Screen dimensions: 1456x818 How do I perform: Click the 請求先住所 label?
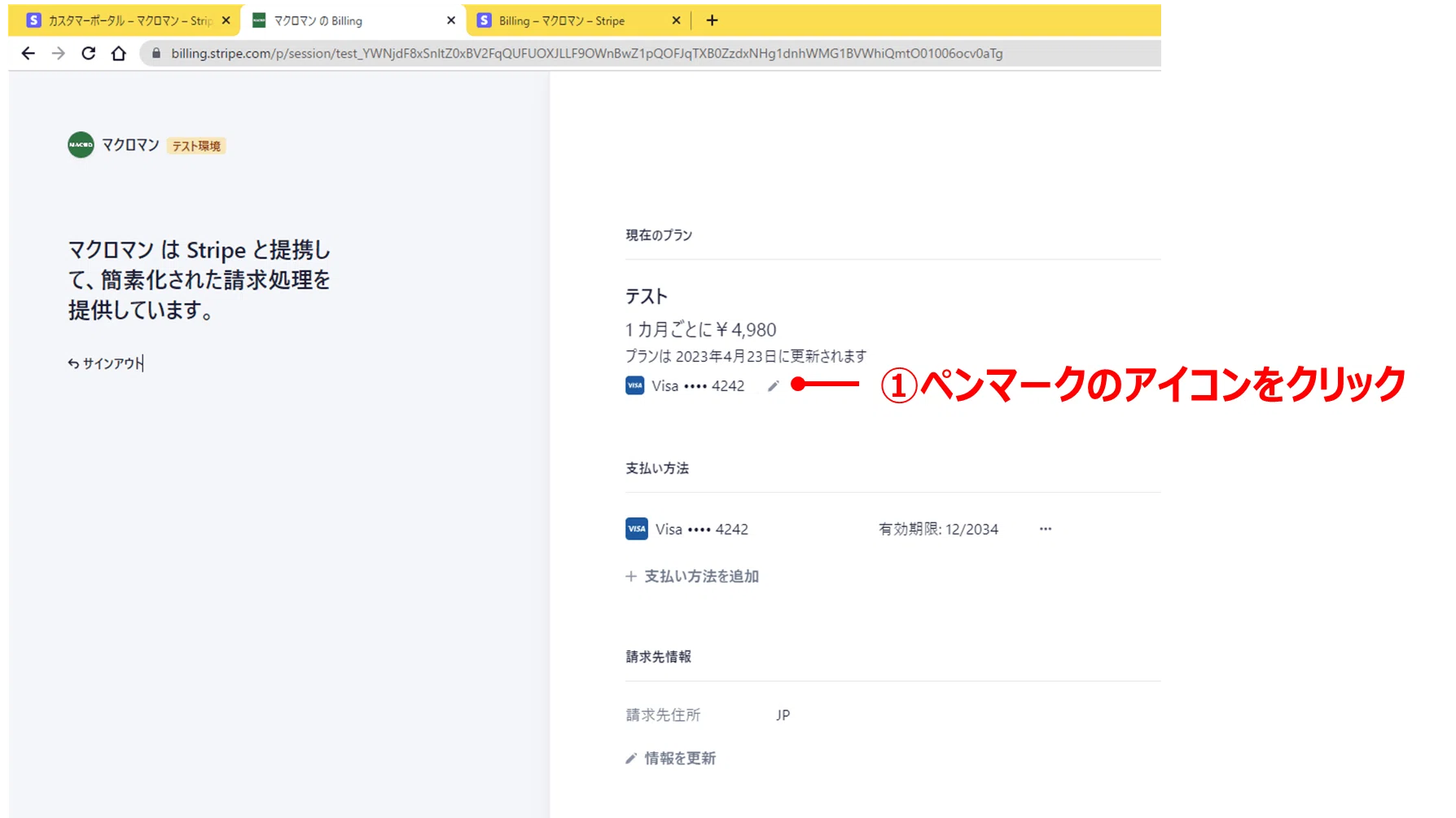click(x=663, y=715)
